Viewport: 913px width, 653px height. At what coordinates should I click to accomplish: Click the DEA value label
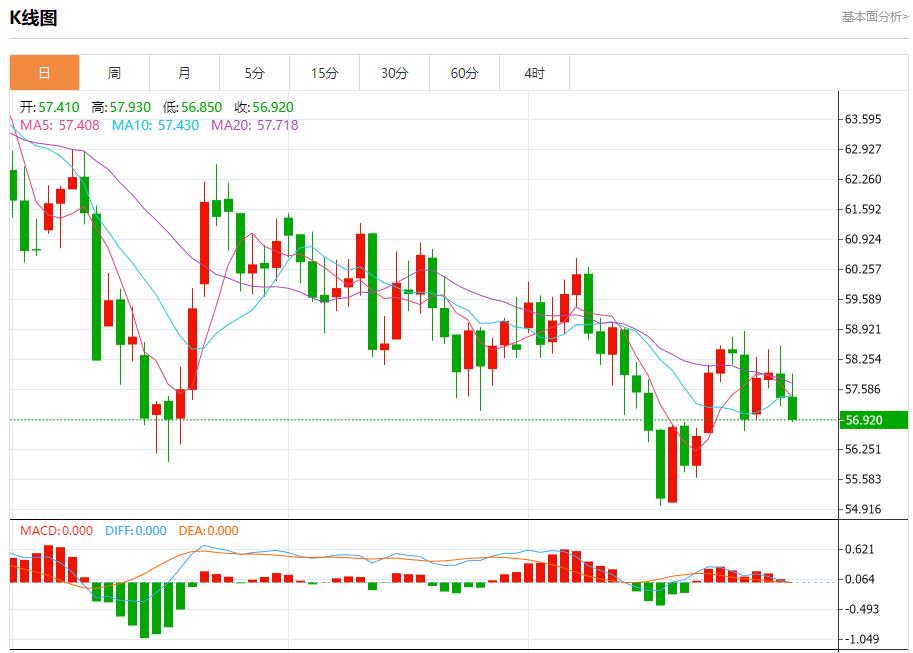coord(208,531)
